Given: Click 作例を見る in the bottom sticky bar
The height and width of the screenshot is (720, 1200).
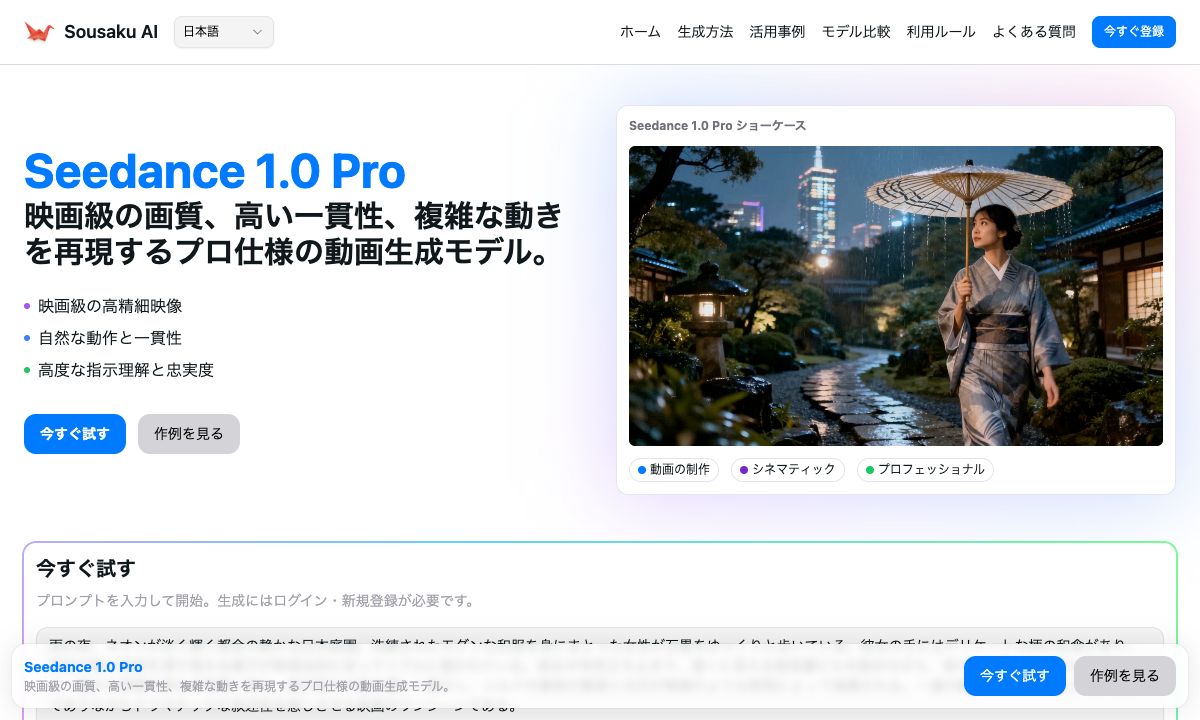Looking at the screenshot, I should pyautogui.click(x=1125, y=676).
